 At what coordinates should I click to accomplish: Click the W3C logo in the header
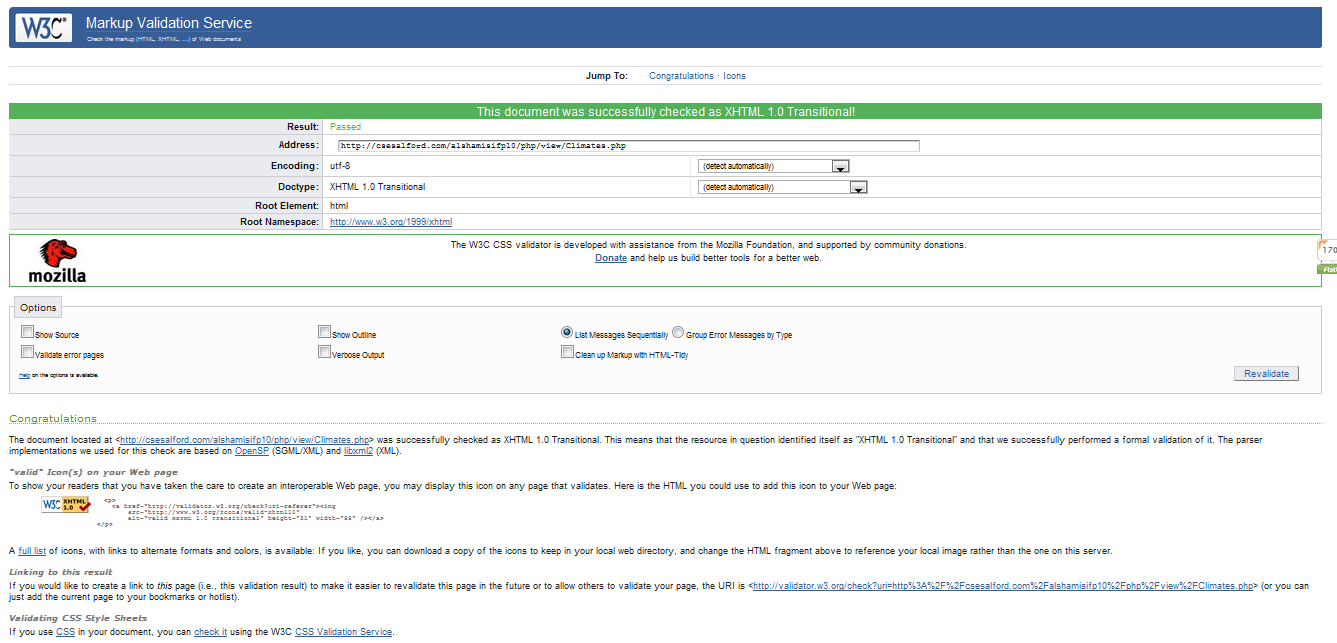[x=42, y=27]
